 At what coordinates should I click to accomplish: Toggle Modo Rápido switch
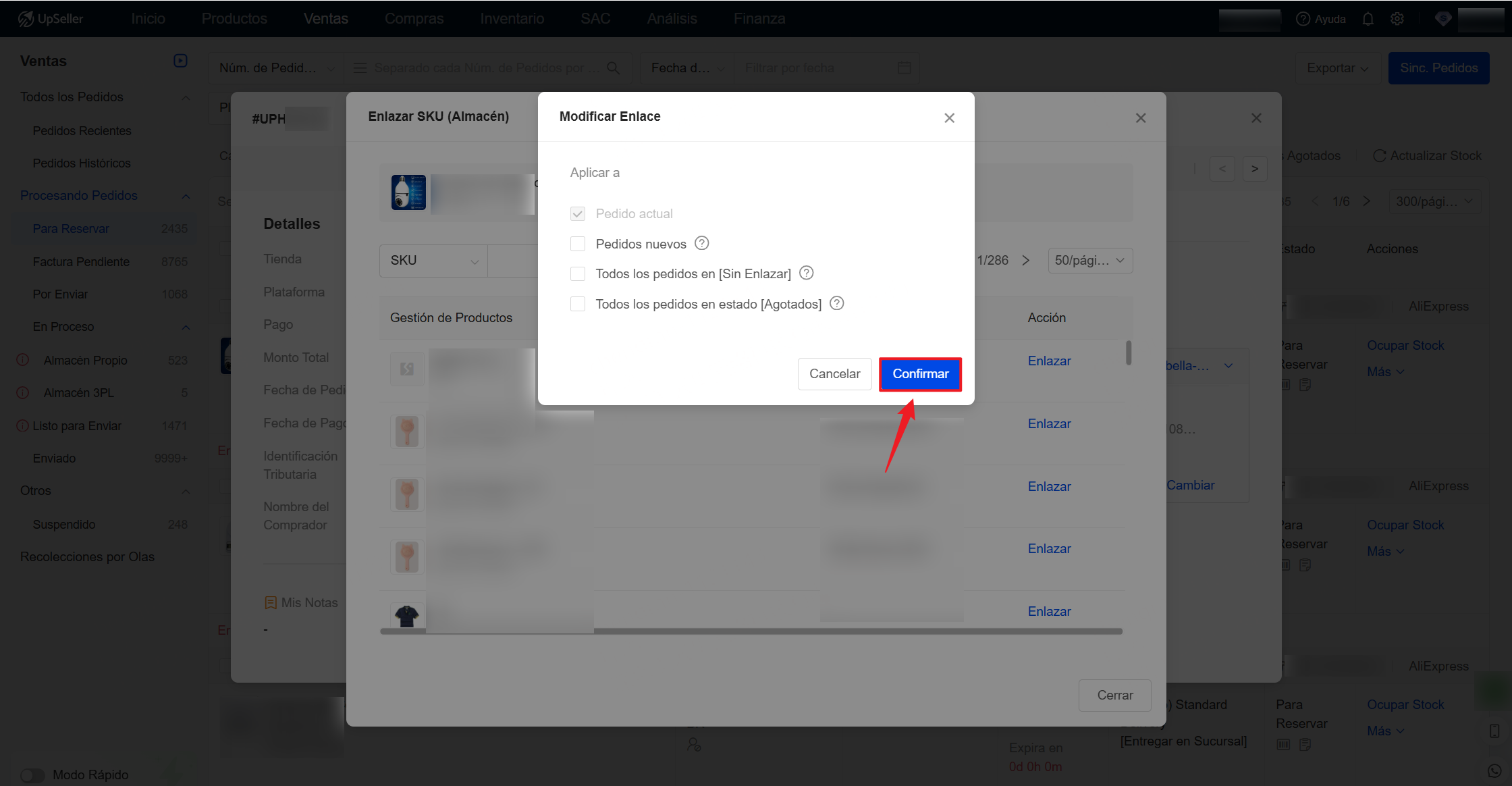[x=32, y=775]
